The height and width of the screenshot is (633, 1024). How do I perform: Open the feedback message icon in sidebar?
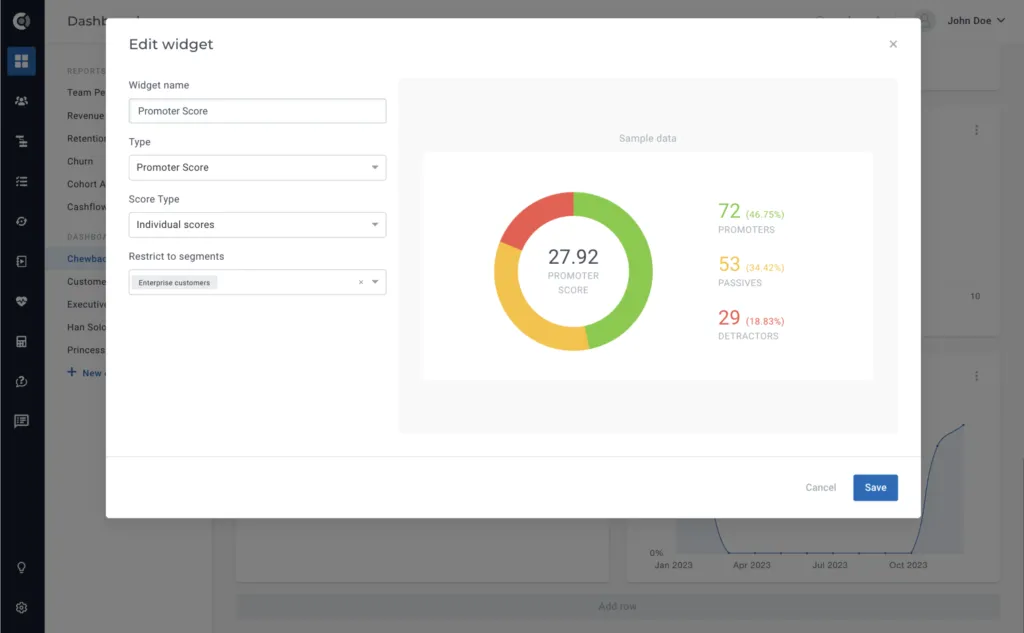click(x=22, y=421)
